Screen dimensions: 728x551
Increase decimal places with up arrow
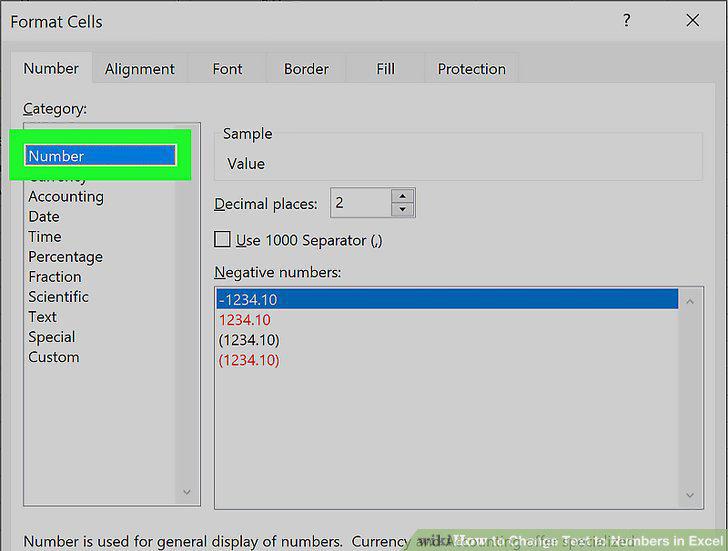(x=402, y=196)
